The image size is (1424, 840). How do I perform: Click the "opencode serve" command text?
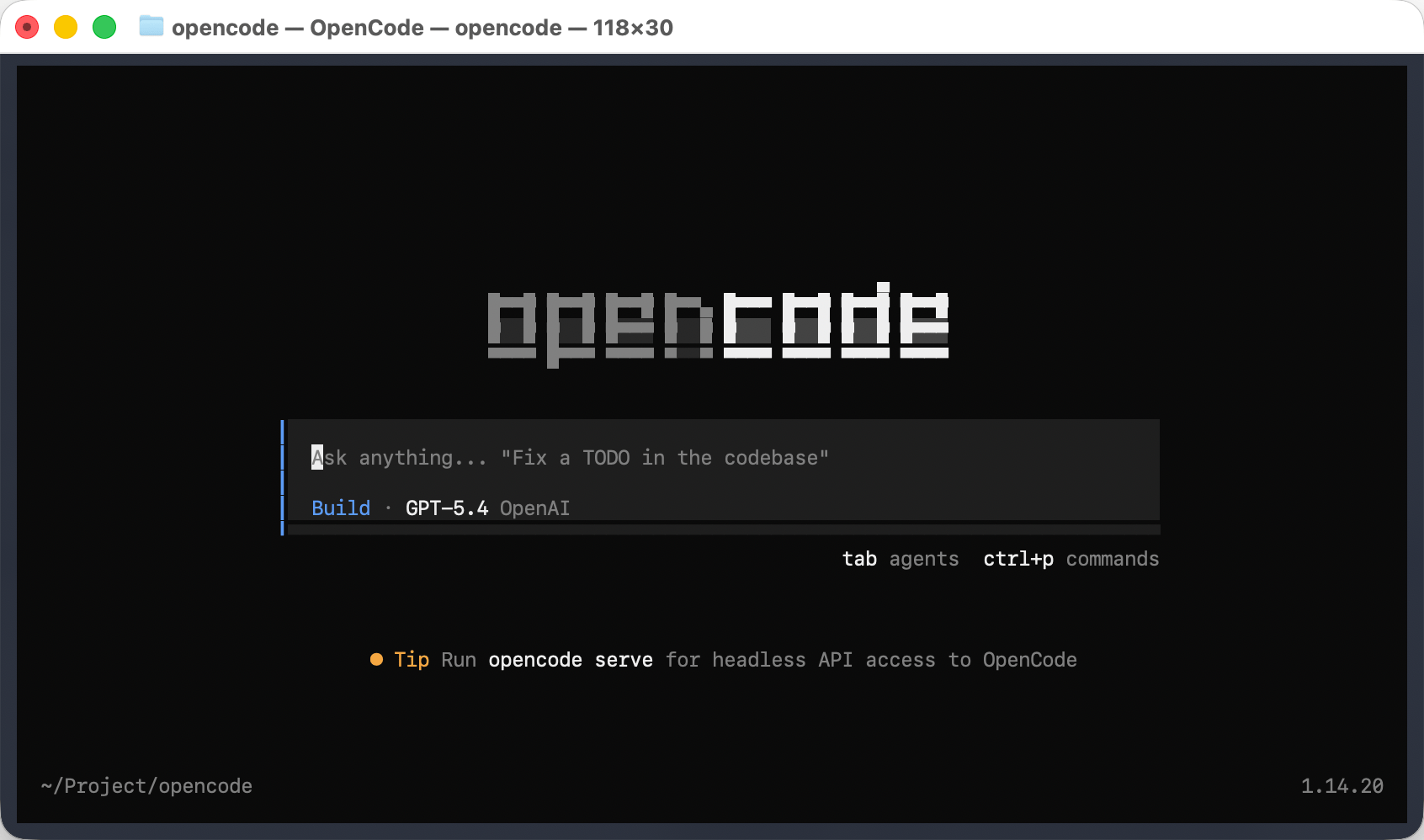click(571, 660)
